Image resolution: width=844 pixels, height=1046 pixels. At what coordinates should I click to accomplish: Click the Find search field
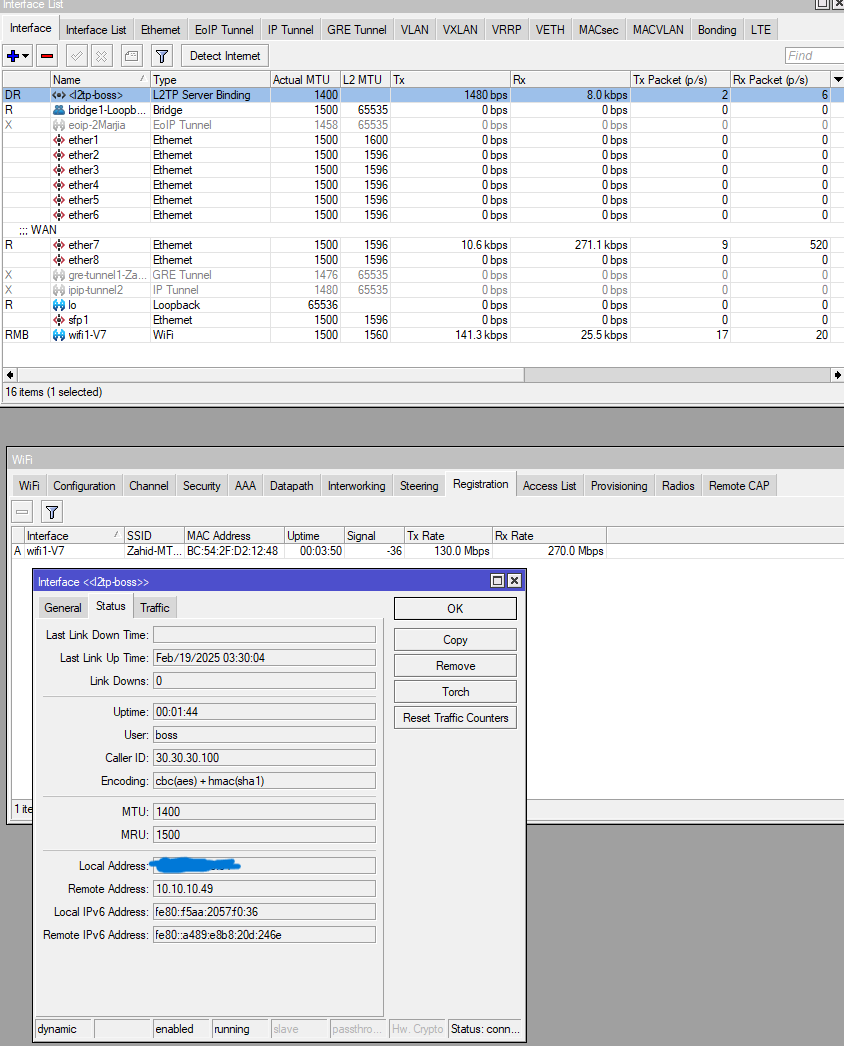coord(812,56)
